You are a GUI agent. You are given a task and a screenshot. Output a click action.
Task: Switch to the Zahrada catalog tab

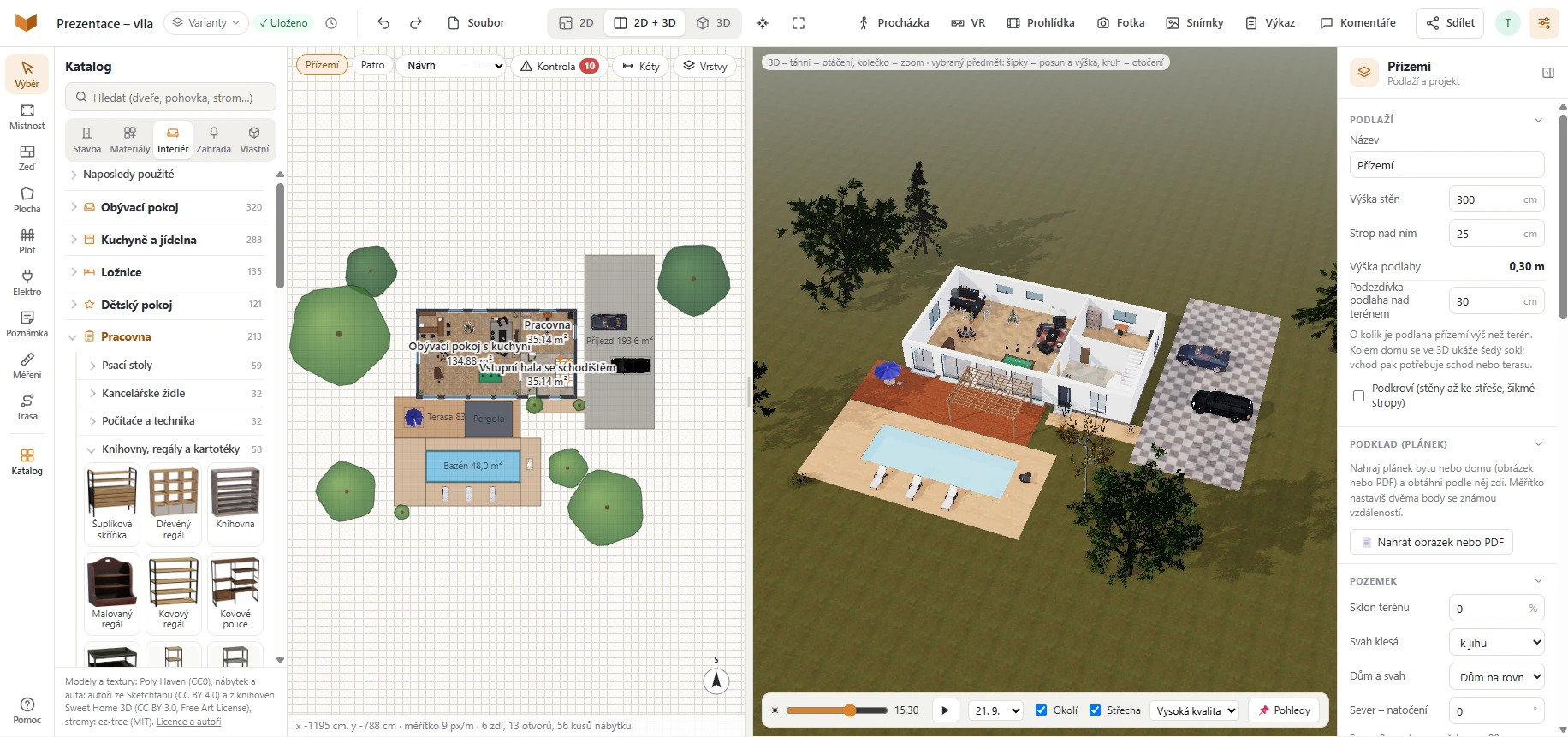pyautogui.click(x=213, y=140)
